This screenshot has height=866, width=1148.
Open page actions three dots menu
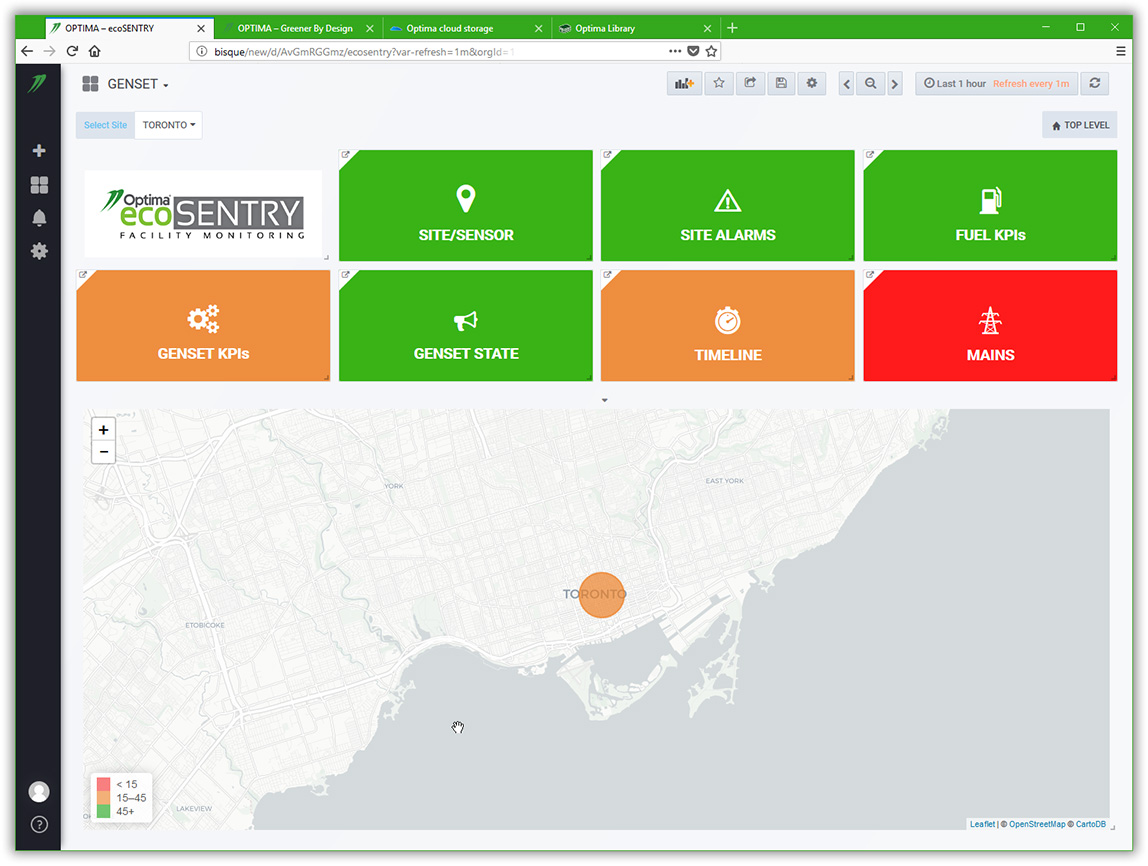coord(675,51)
